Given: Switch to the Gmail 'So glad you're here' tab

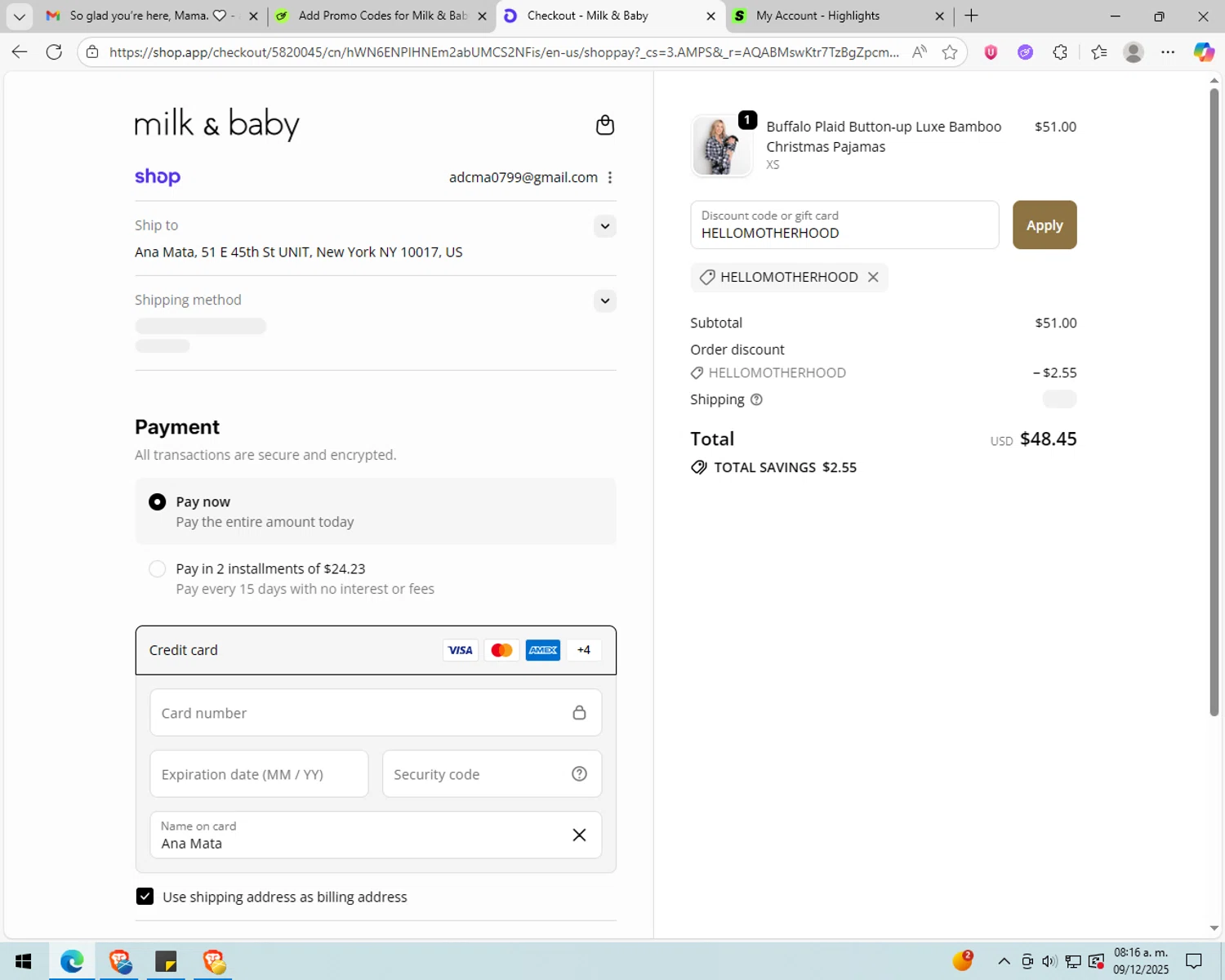Looking at the screenshot, I should 153,16.
